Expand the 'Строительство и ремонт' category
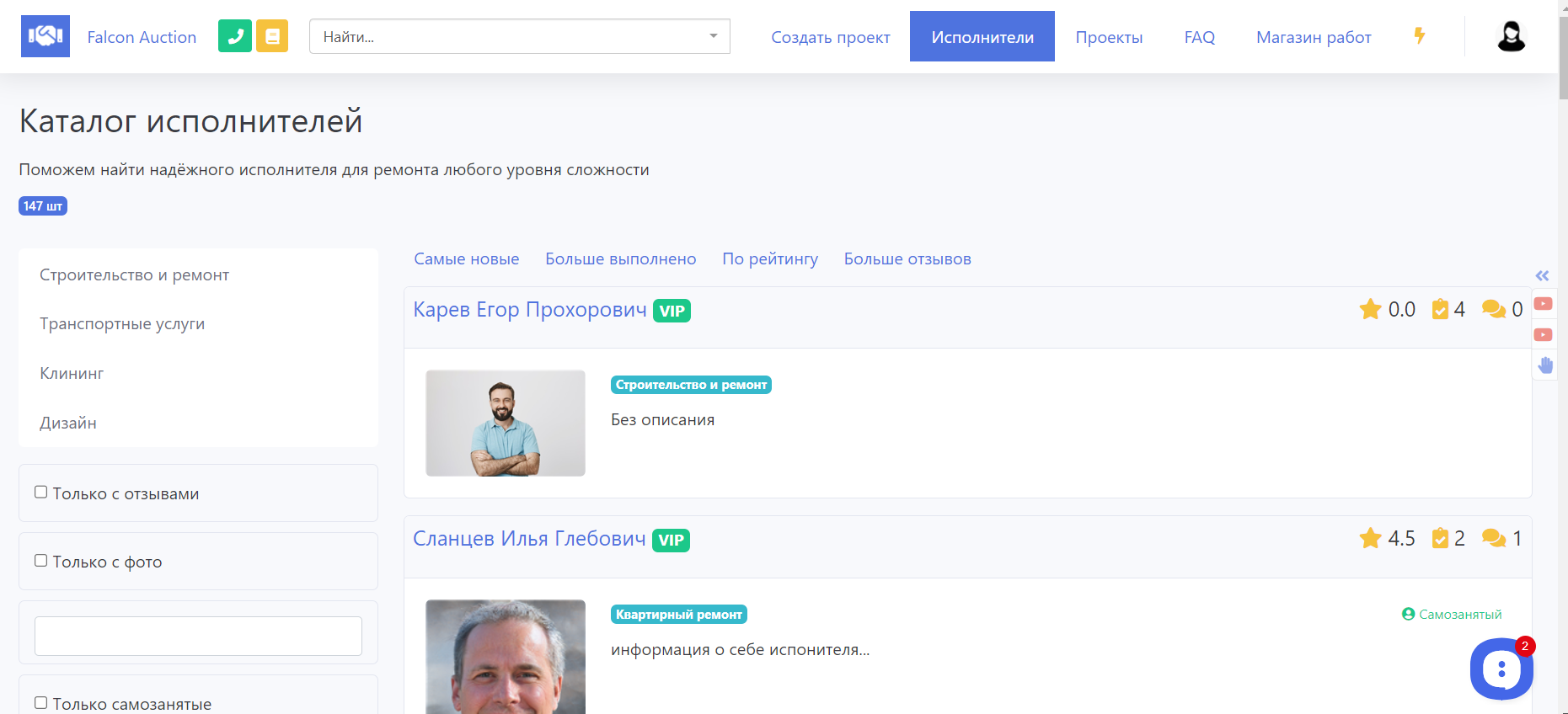 [x=134, y=275]
